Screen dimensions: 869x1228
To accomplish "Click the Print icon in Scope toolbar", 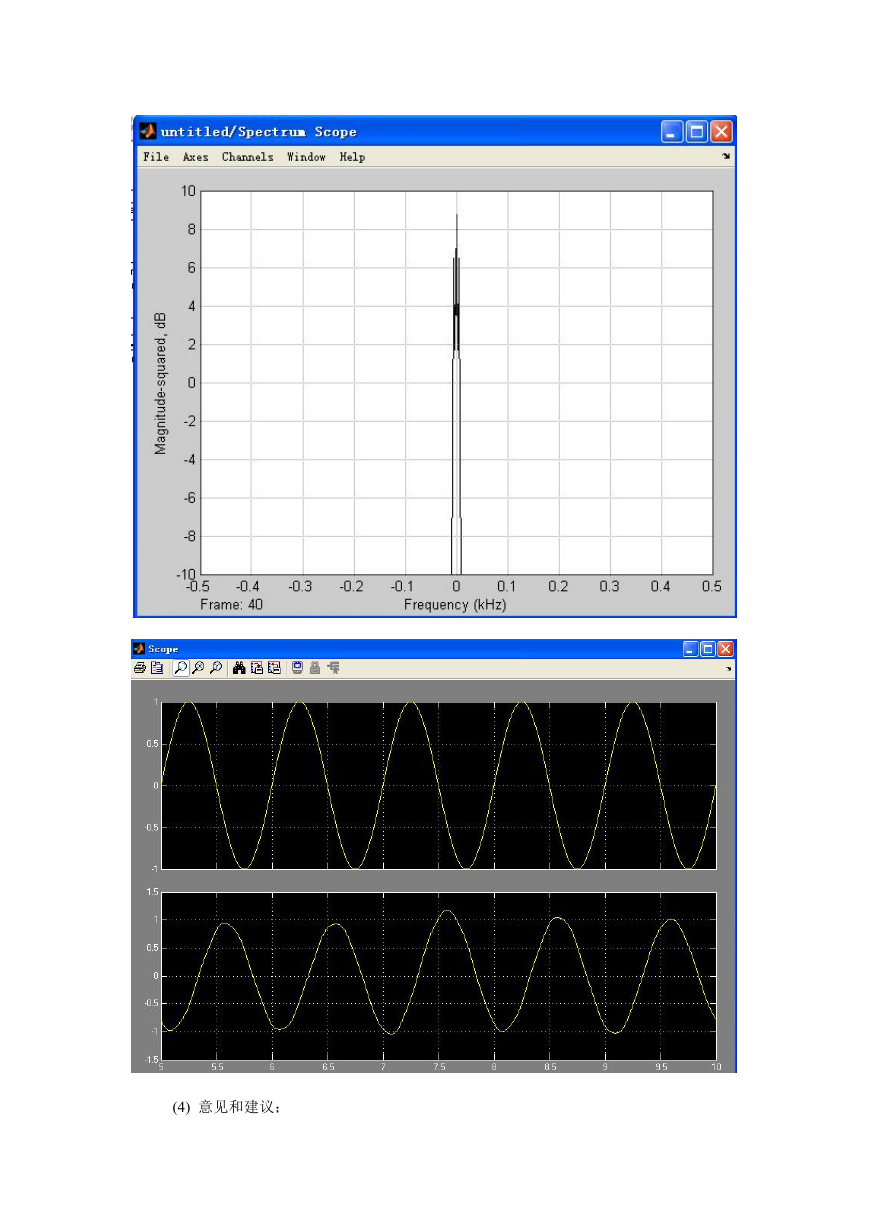I will pyautogui.click(x=140, y=668).
